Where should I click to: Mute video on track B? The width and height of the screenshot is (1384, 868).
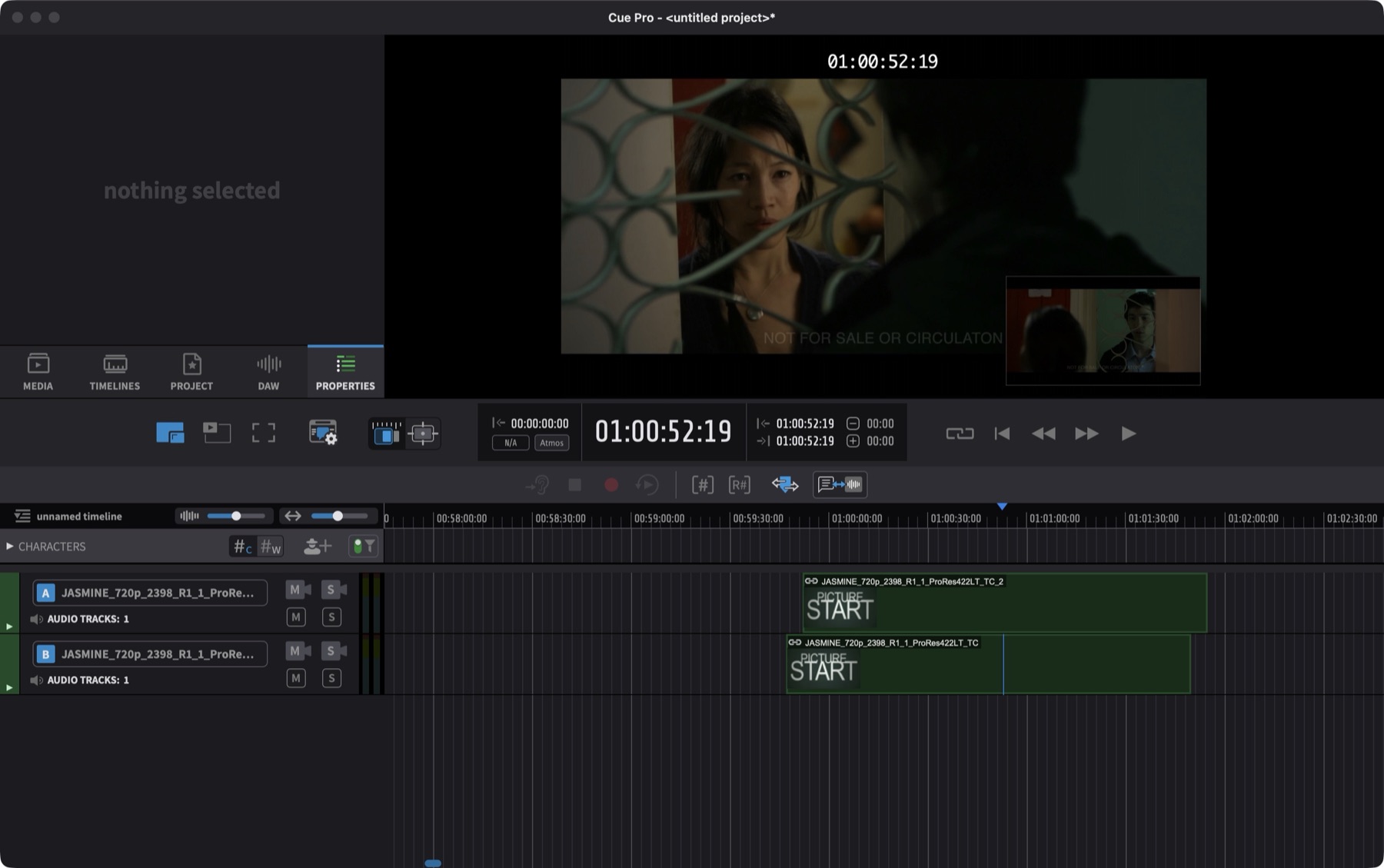[x=298, y=651]
